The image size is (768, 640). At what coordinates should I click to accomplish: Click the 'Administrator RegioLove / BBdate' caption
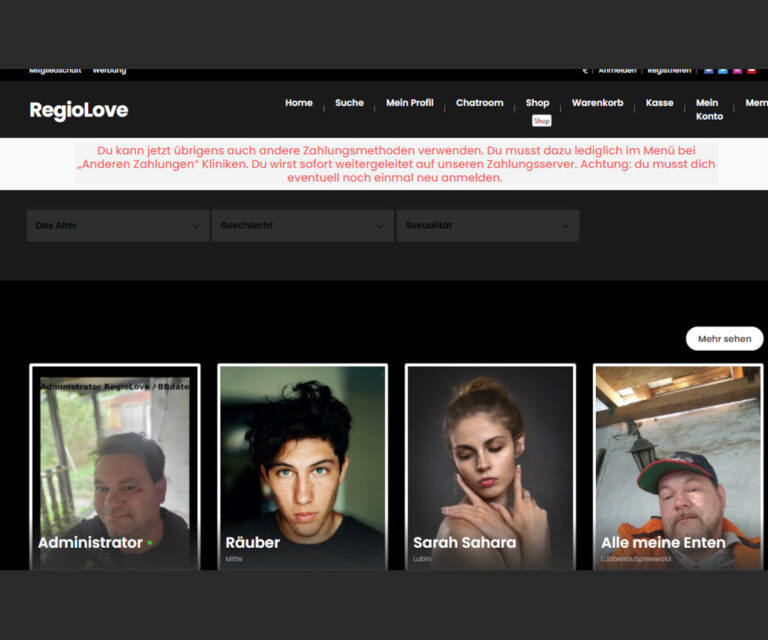115,386
